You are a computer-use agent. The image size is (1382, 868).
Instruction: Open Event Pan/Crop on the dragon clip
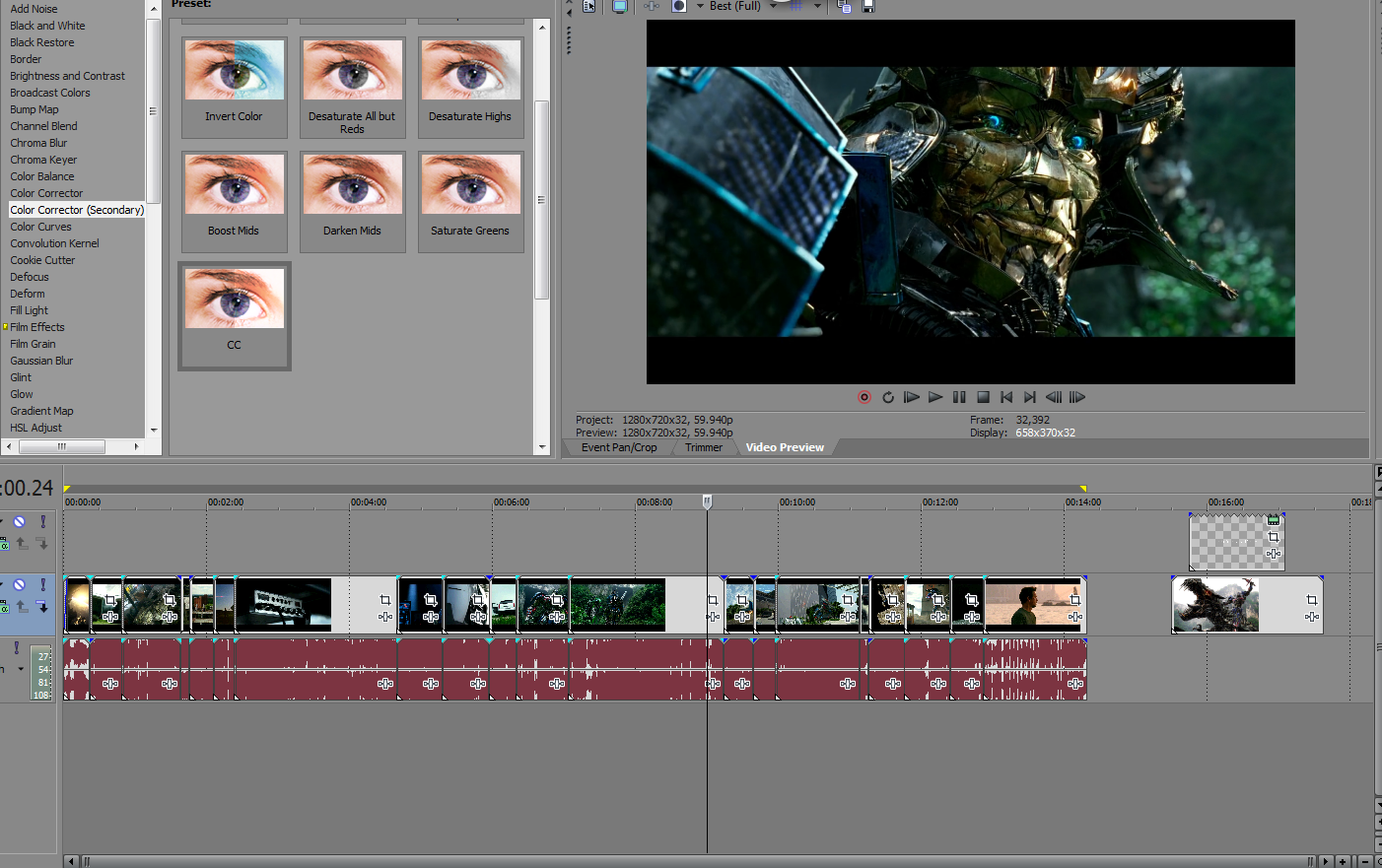click(x=1312, y=600)
